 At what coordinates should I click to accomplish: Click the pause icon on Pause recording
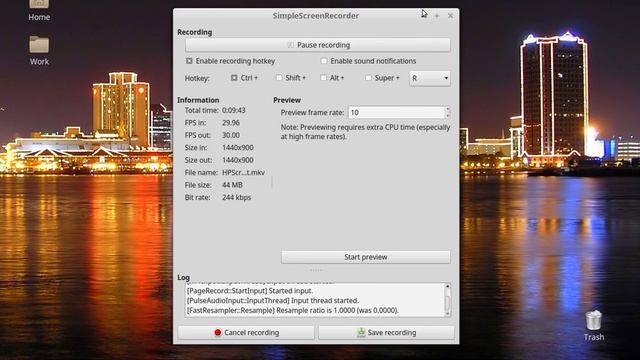pos(291,45)
